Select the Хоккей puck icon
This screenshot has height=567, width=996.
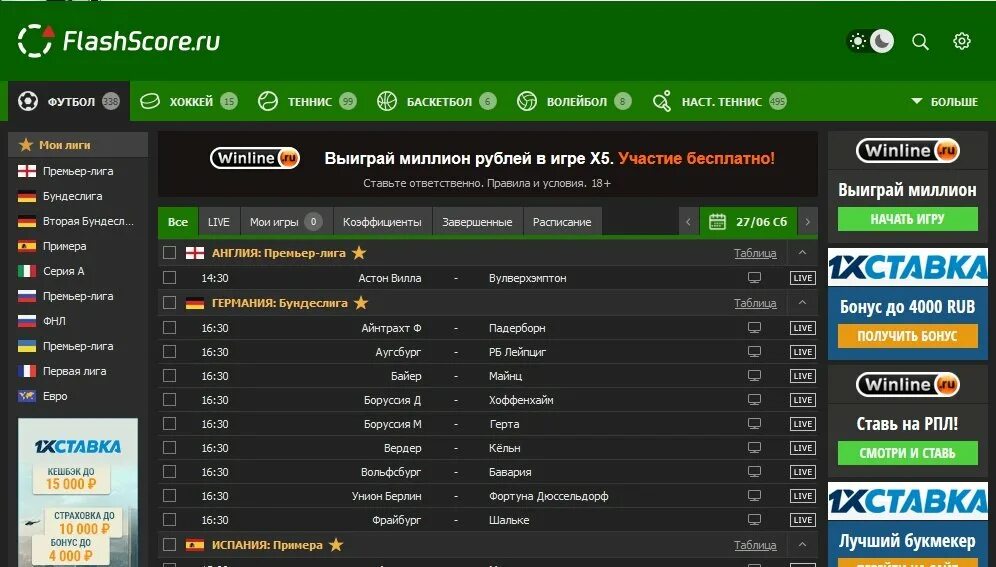point(150,101)
